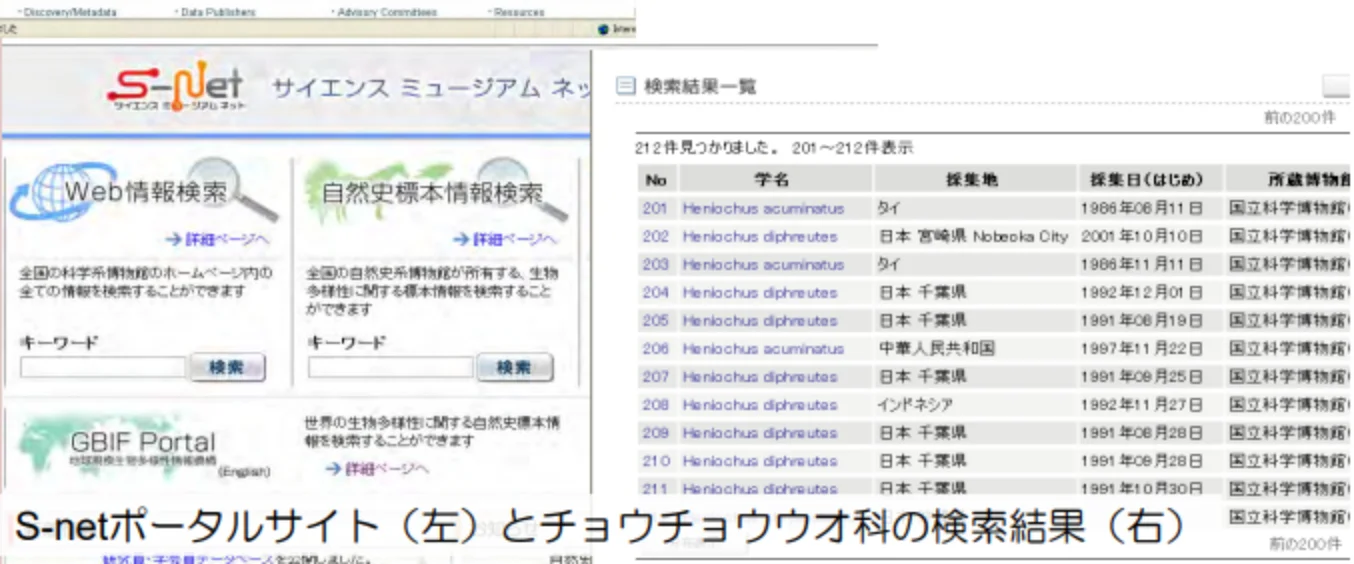The height and width of the screenshot is (564, 1354).
Task: Open record number 206
Action: (655, 349)
